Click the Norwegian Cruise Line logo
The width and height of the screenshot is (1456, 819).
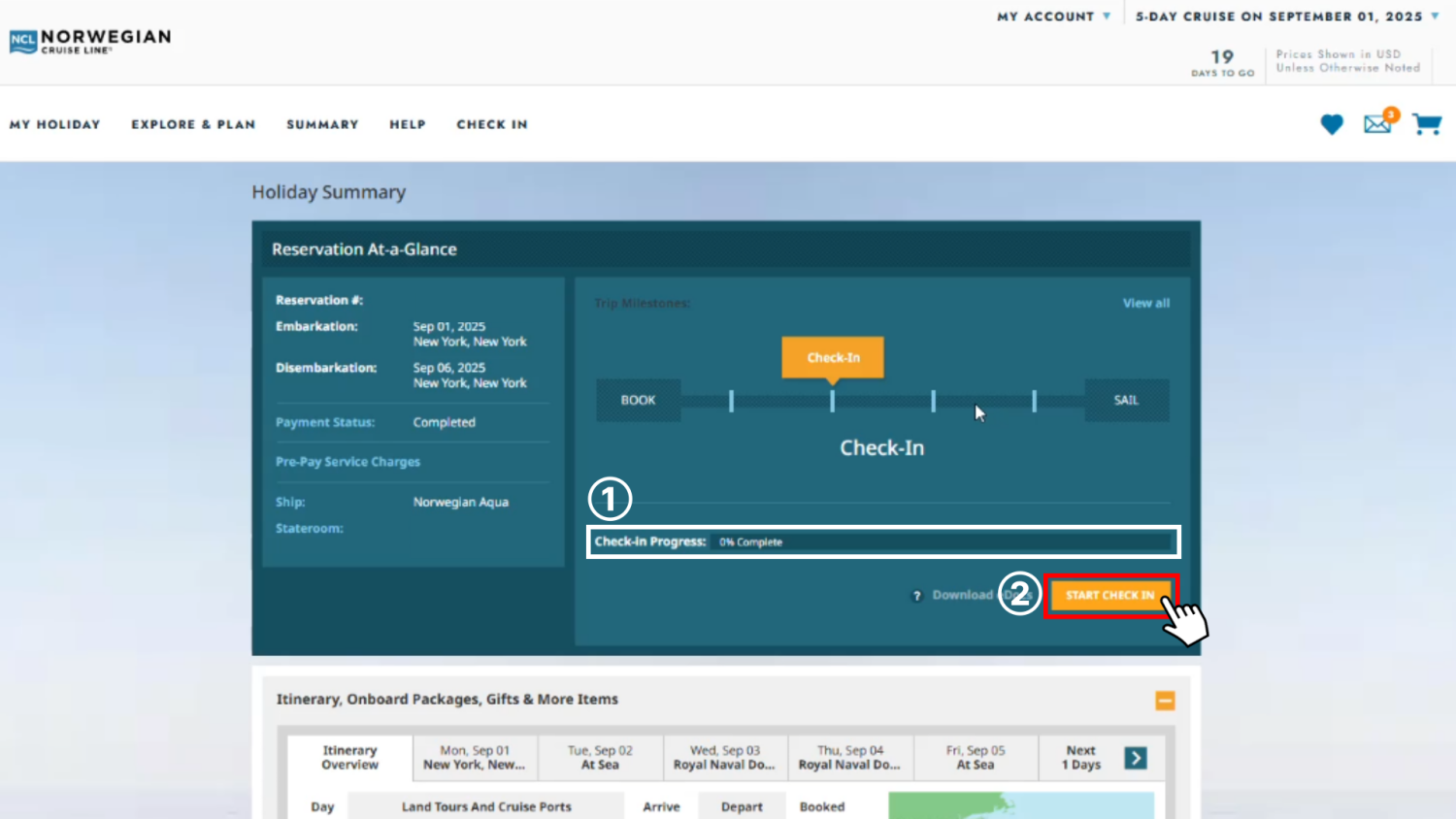tap(90, 41)
